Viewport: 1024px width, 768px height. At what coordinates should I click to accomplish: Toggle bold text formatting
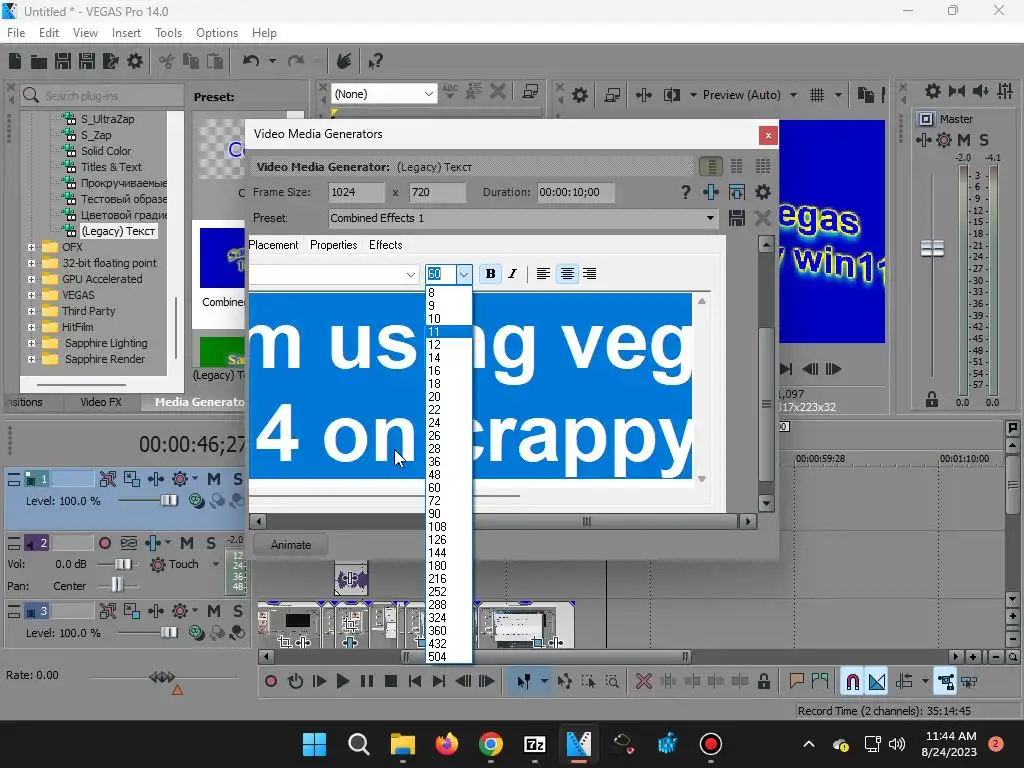490,274
